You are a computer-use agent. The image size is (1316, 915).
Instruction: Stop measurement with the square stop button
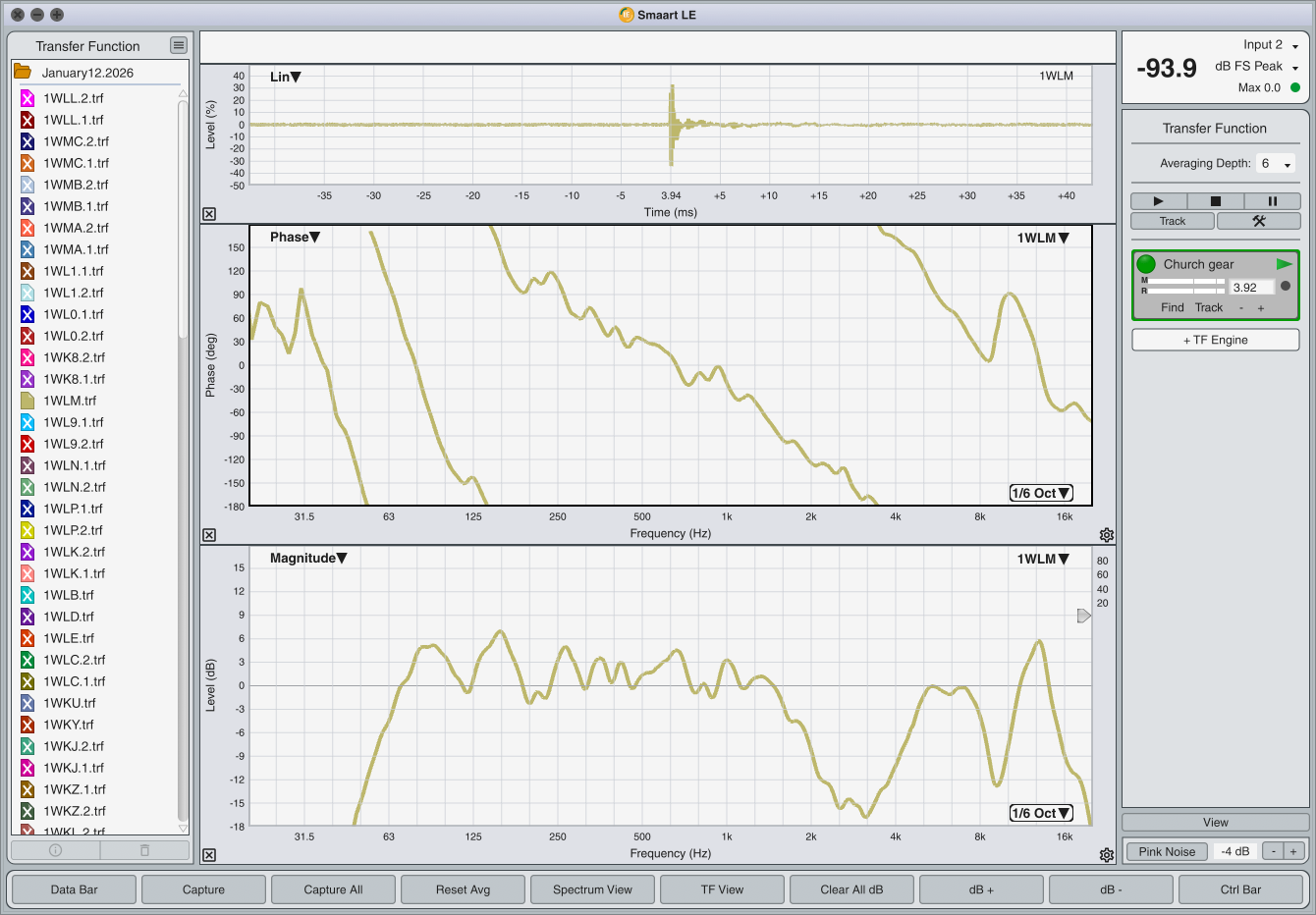1215,201
